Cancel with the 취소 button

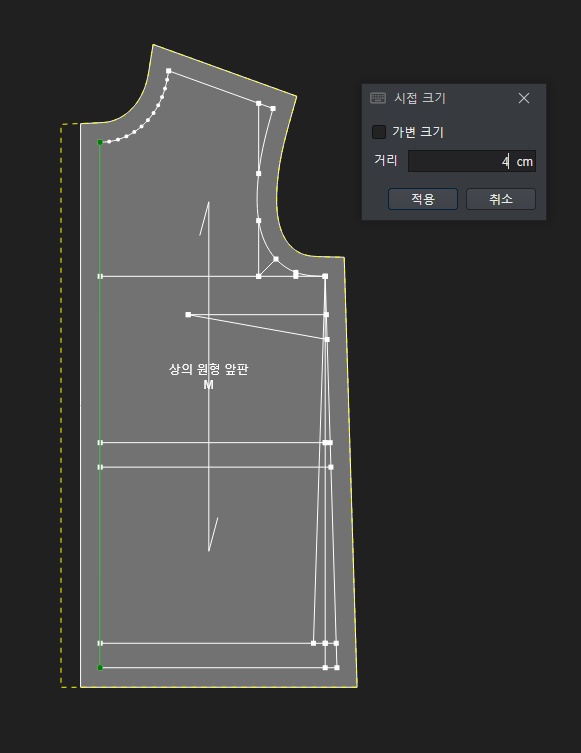click(x=501, y=199)
